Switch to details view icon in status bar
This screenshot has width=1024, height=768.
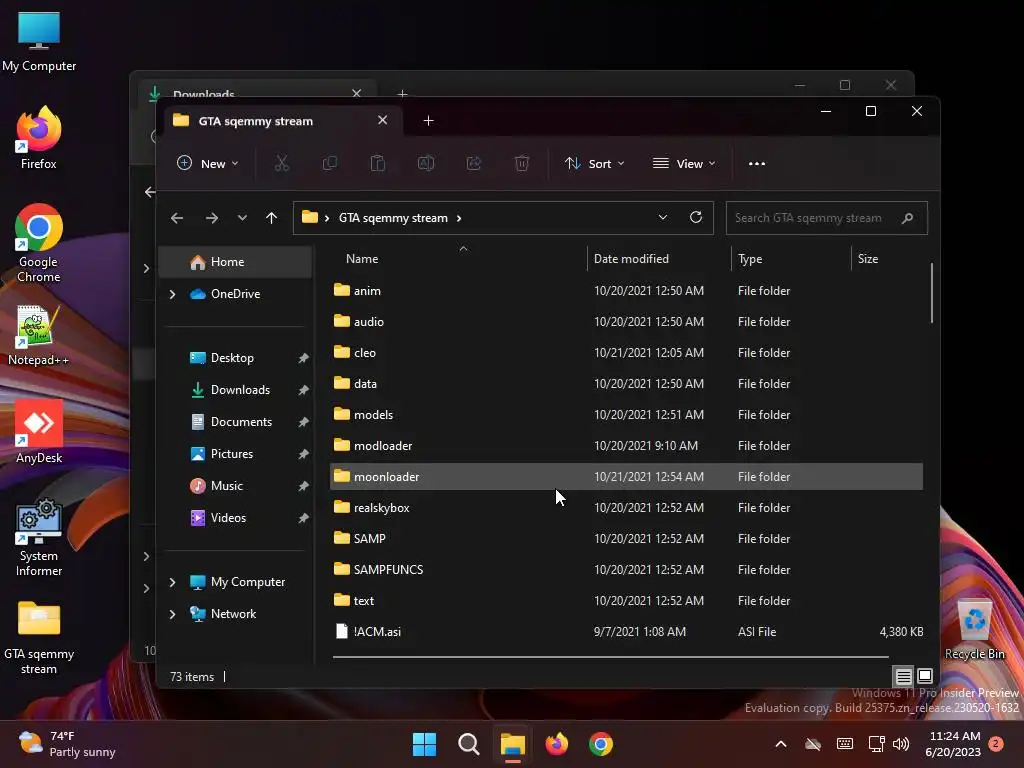pyautogui.click(x=904, y=676)
